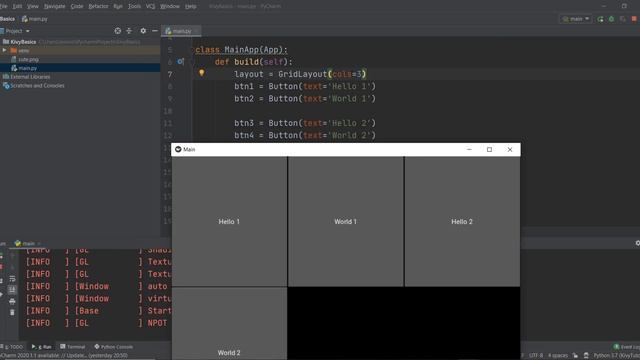
Task: Open the VCS menu
Action: (150, 6)
